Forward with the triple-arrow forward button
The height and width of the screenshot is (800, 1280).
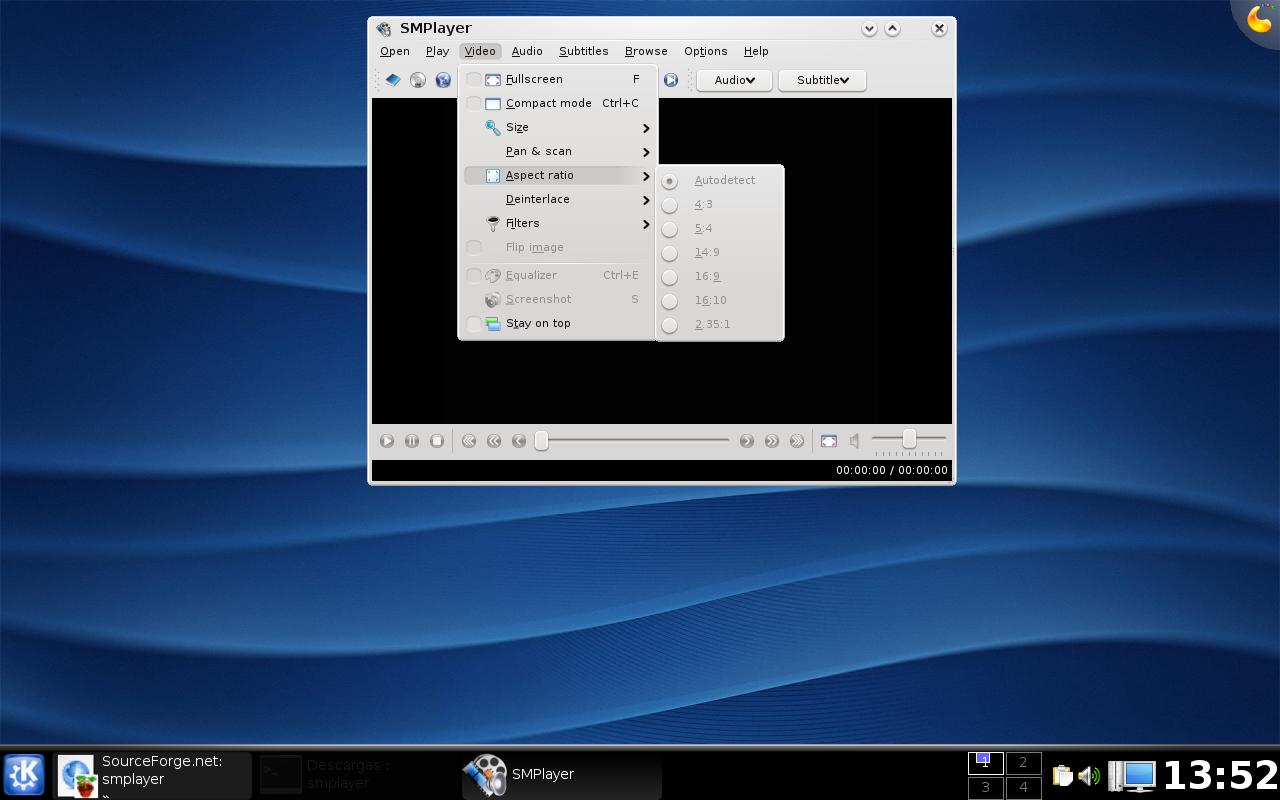[797, 441]
